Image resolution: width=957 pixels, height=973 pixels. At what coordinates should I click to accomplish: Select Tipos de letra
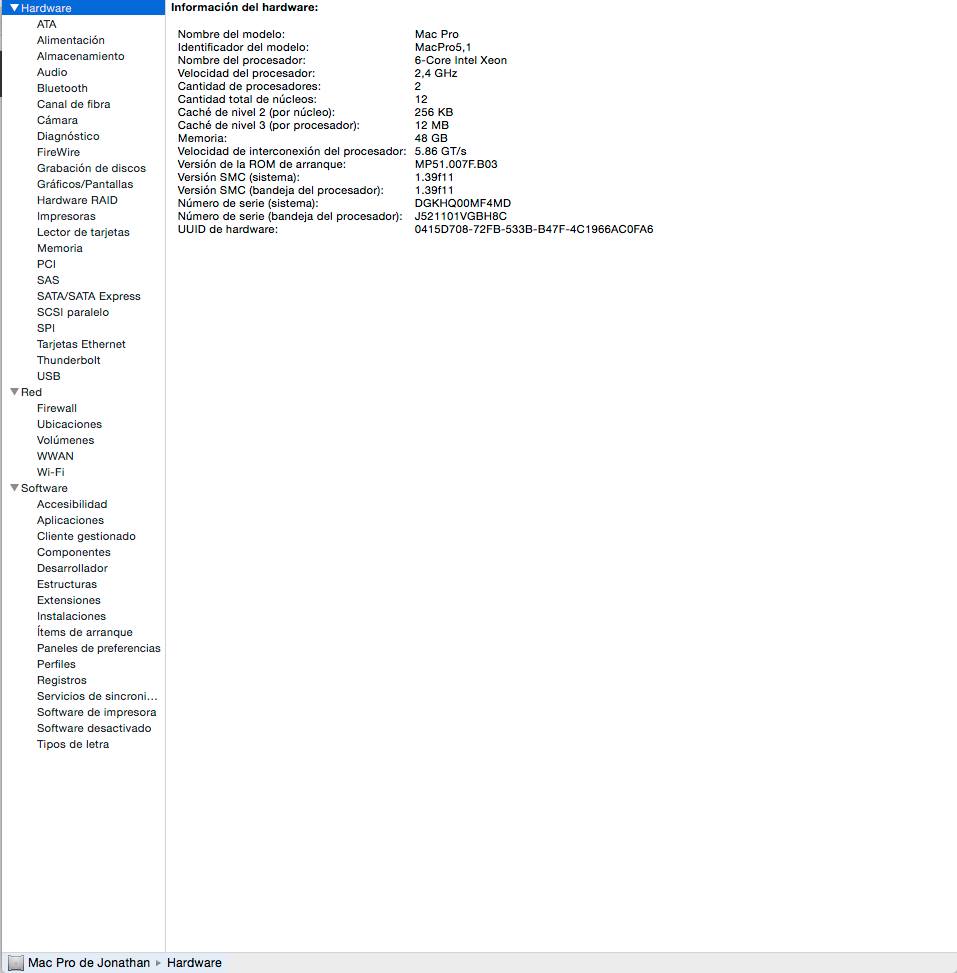tap(73, 745)
